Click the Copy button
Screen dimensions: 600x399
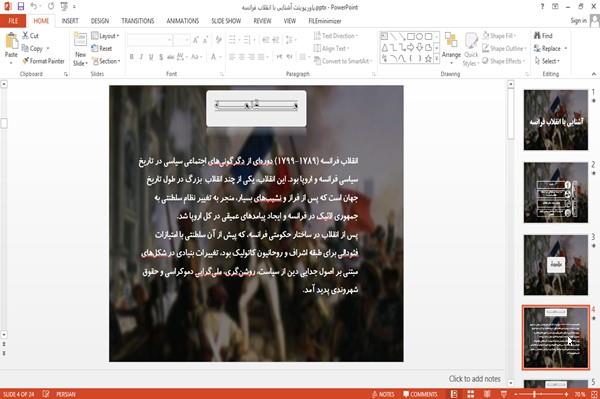[x=32, y=49]
